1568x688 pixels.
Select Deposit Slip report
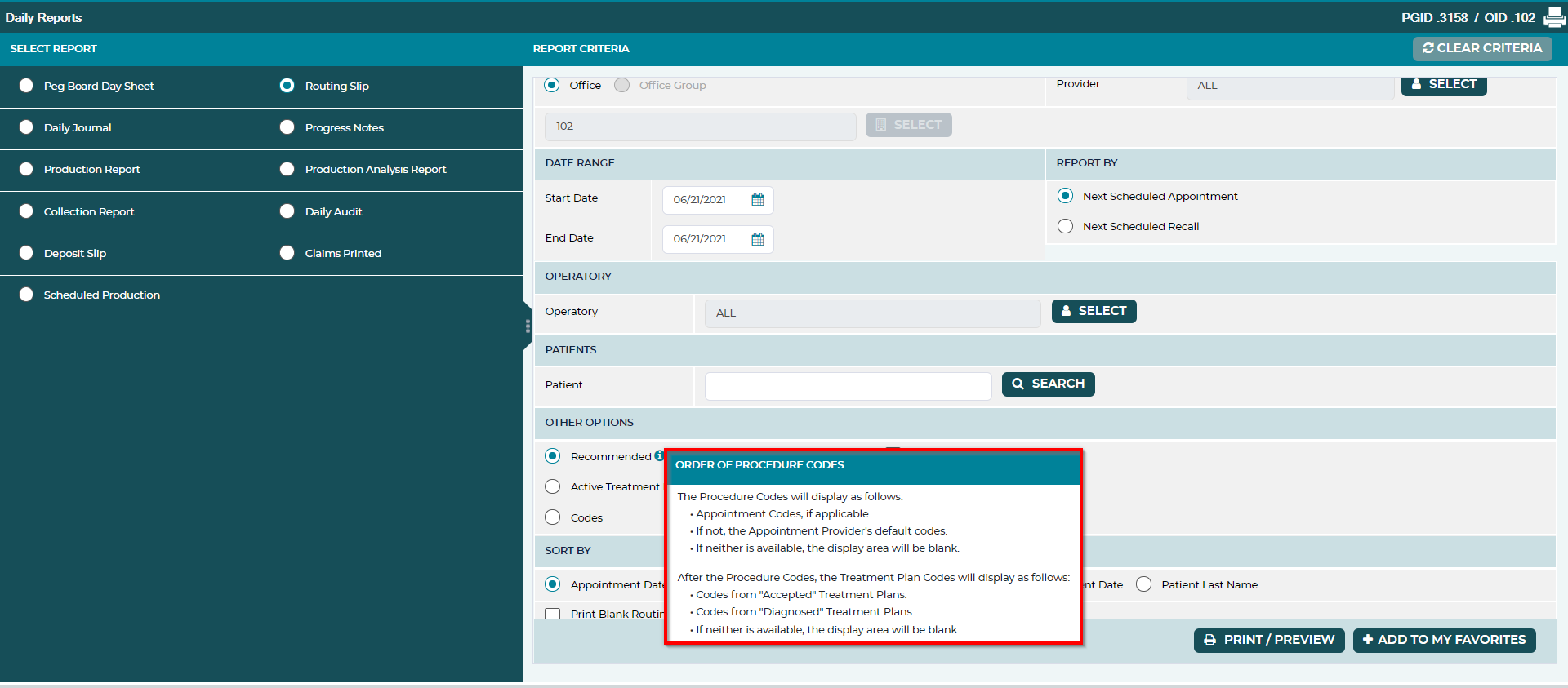[26, 253]
